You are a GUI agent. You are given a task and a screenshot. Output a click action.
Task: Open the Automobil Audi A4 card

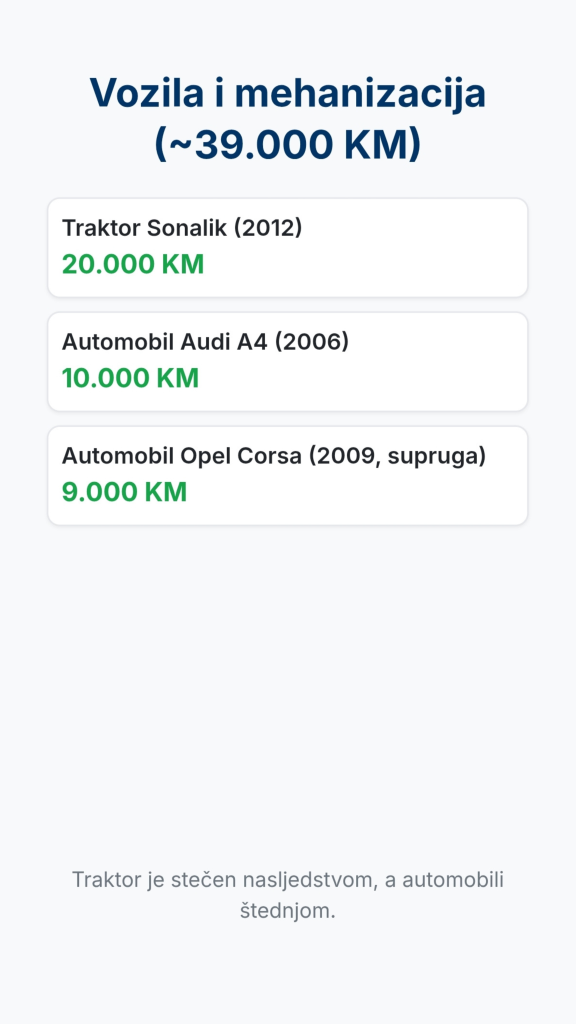coord(287,362)
